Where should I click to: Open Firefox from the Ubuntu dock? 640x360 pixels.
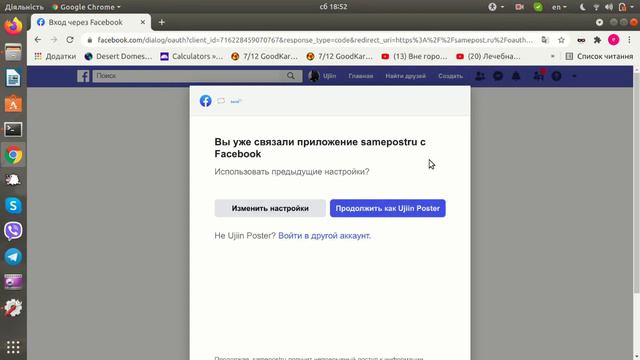[x=13, y=27]
